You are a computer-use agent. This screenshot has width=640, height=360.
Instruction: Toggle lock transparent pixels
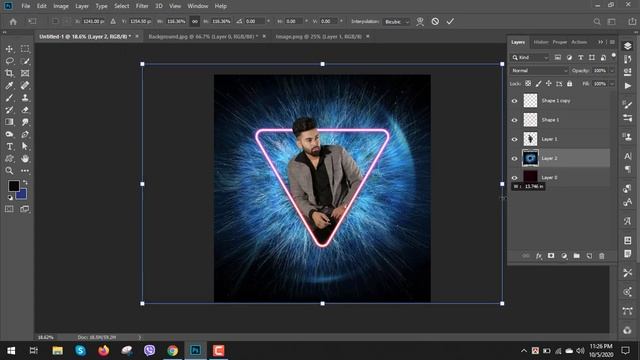point(528,84)
